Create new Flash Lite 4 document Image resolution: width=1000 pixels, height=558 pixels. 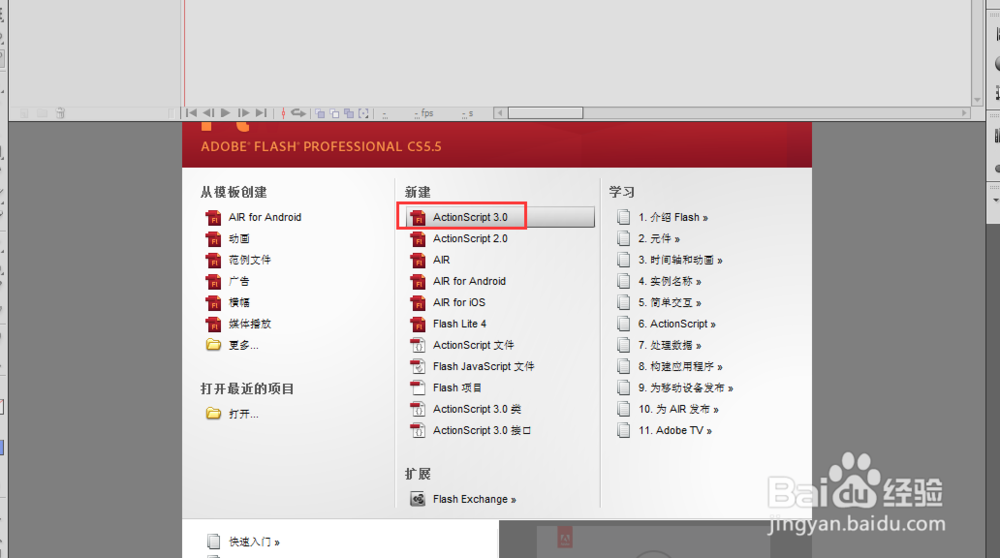(459, 324)
